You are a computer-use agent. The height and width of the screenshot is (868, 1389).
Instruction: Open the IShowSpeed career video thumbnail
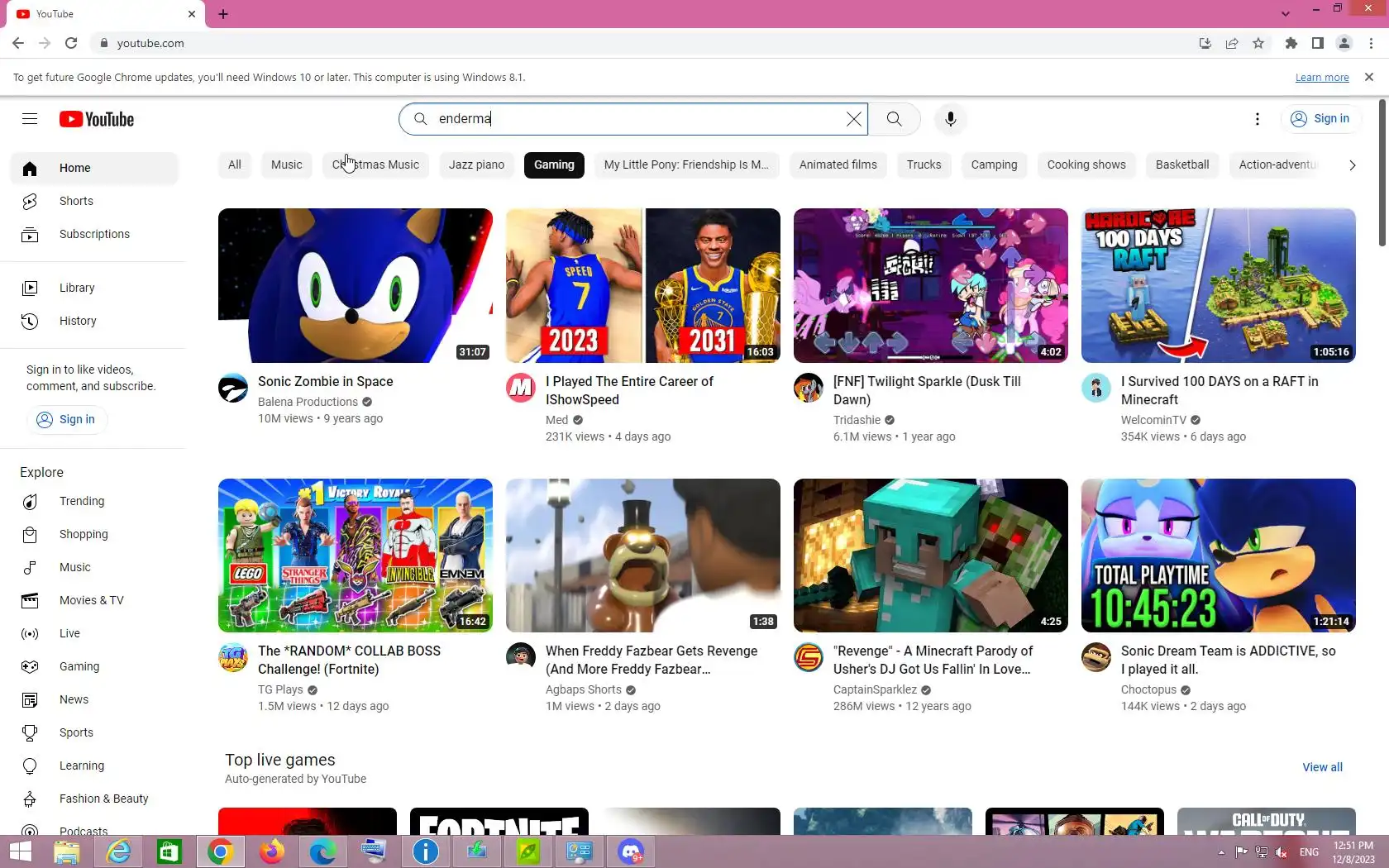pyautogui.click(x=643, y=285)
